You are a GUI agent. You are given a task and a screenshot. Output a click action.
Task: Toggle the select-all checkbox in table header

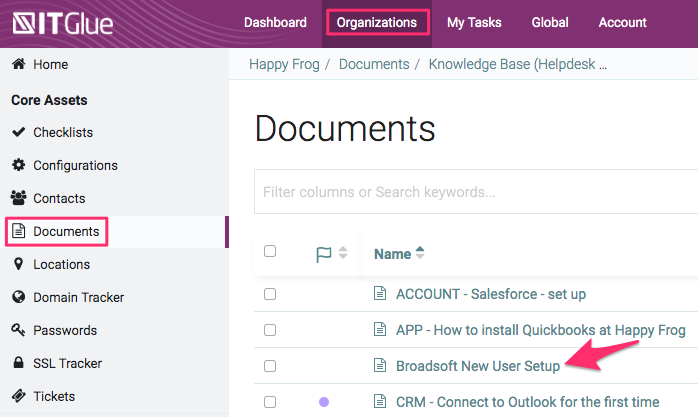(270, 252)
